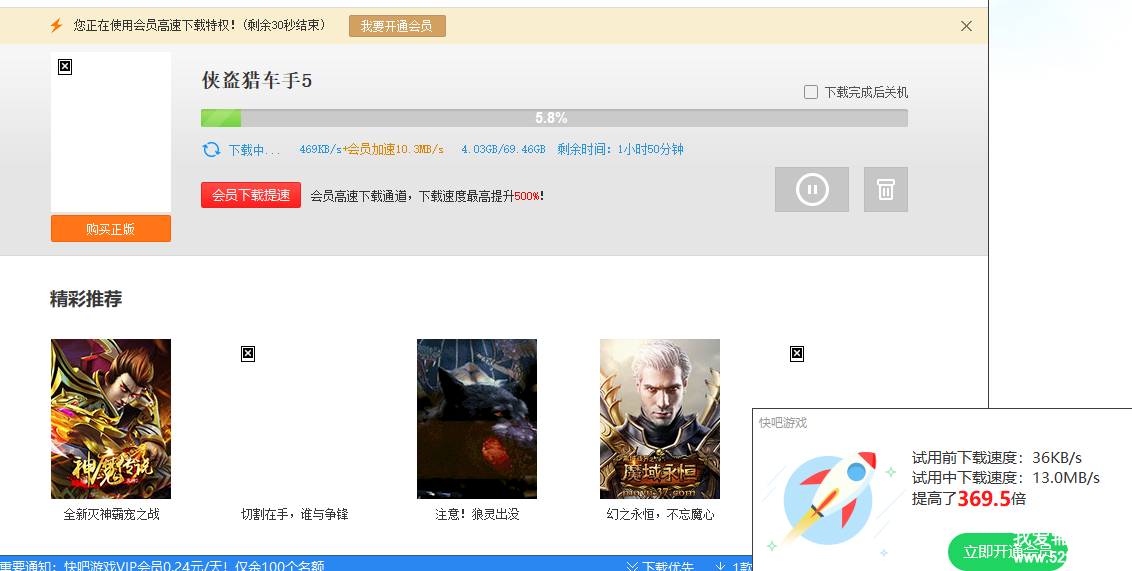The height and width of the screenshot is (571, 1132).
Task: Click broken image icon on game cover
Action: coord(65,67)
